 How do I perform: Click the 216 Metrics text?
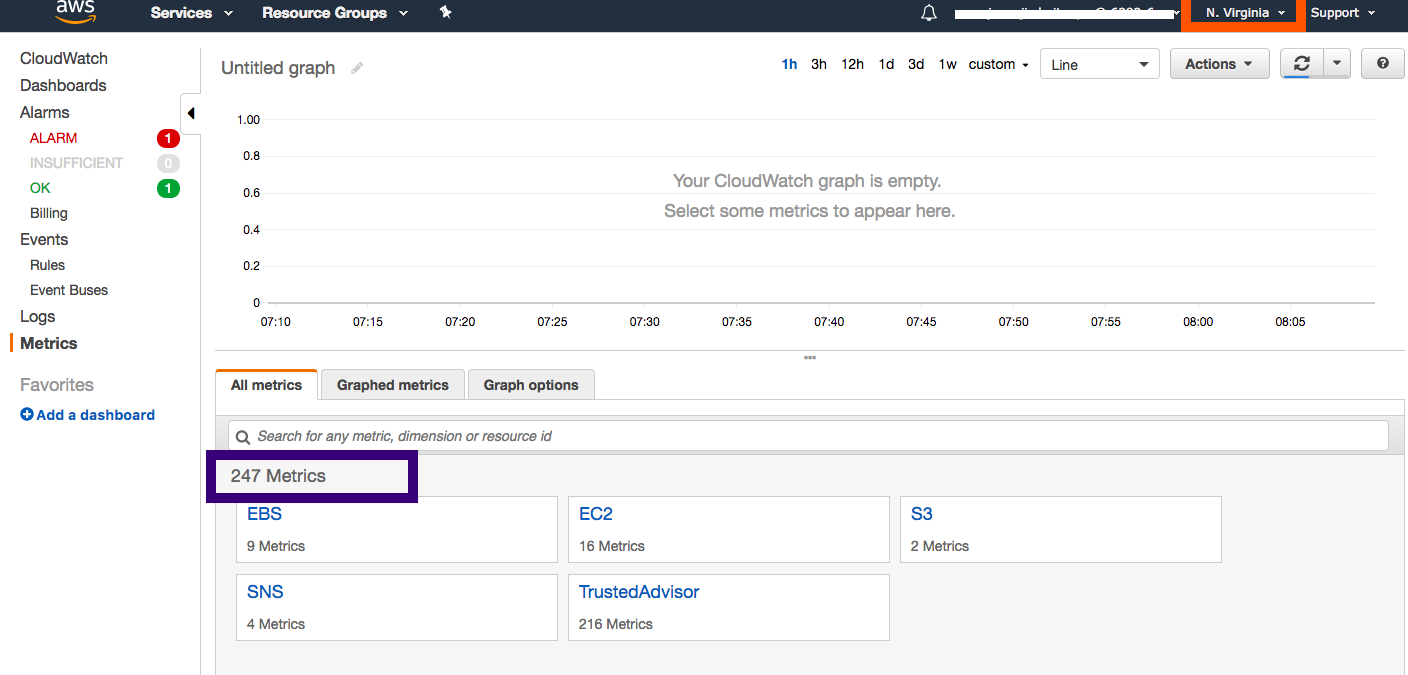pyautogui.click(x=616, y=624)
